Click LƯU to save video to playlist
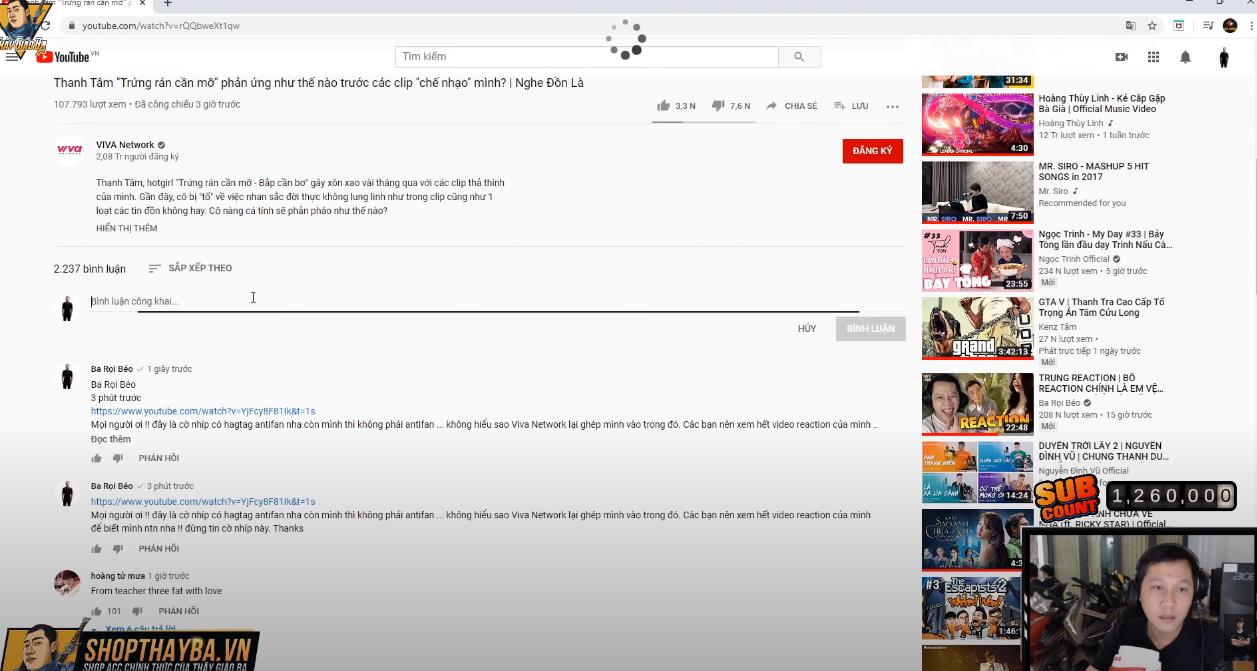The width and height of the screenshot is (1257, 671). pyautogui.click(x=850, y=105)
